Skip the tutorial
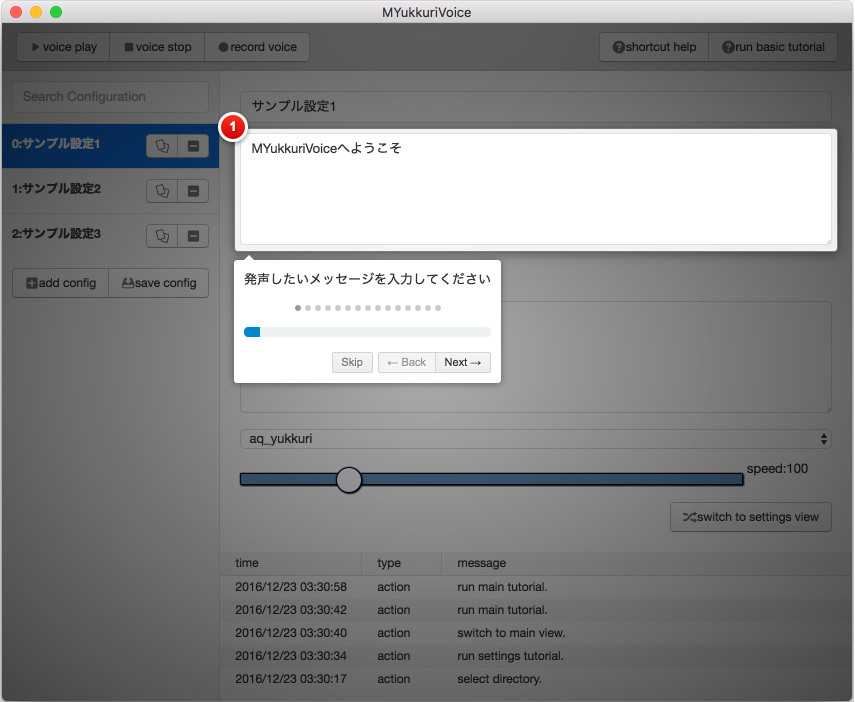This screenshot has width=855, height=702. (x=352, y=362)
